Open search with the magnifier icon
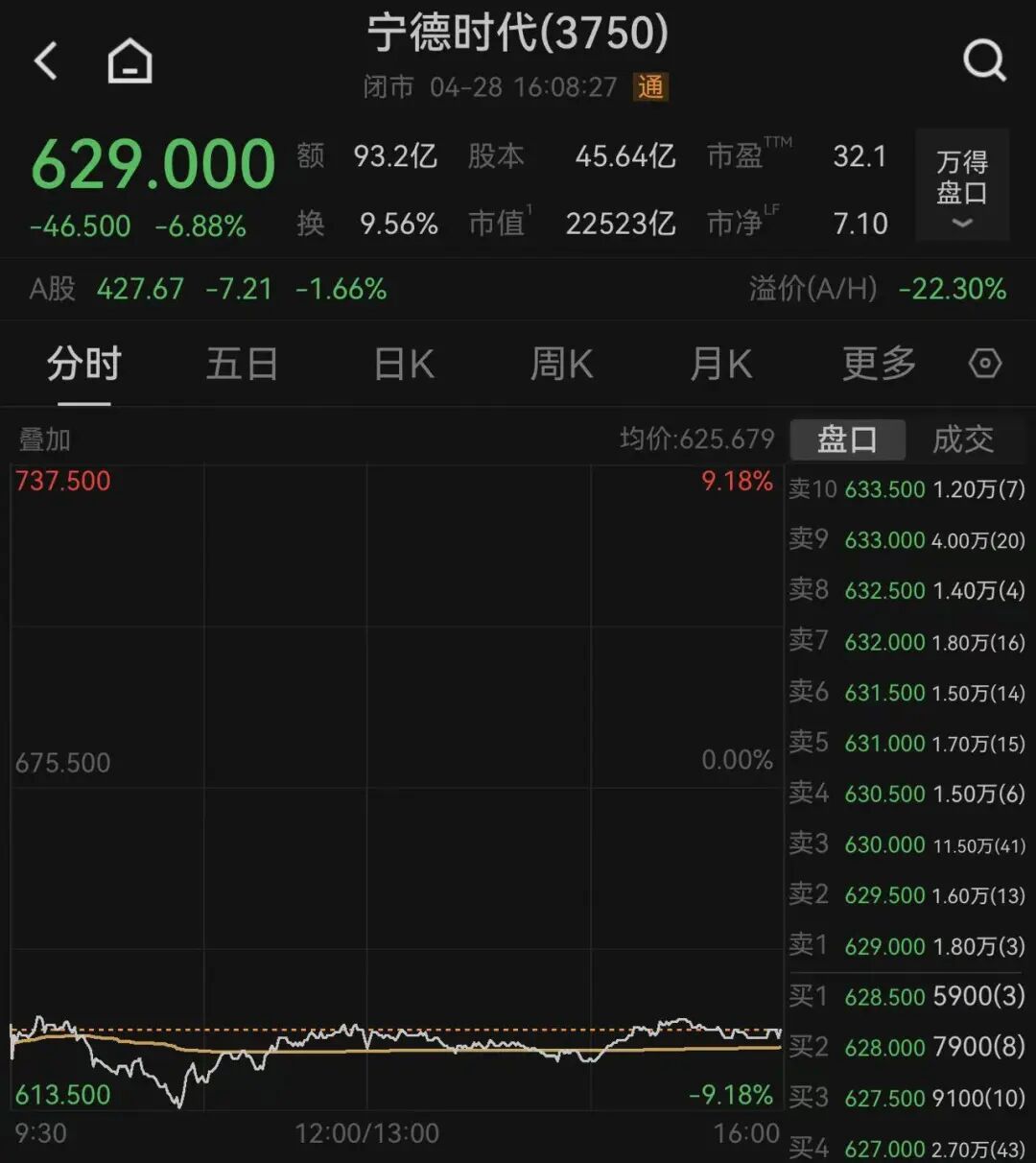The width and height of the screenshot is (1036, 1163). point(986,59)
